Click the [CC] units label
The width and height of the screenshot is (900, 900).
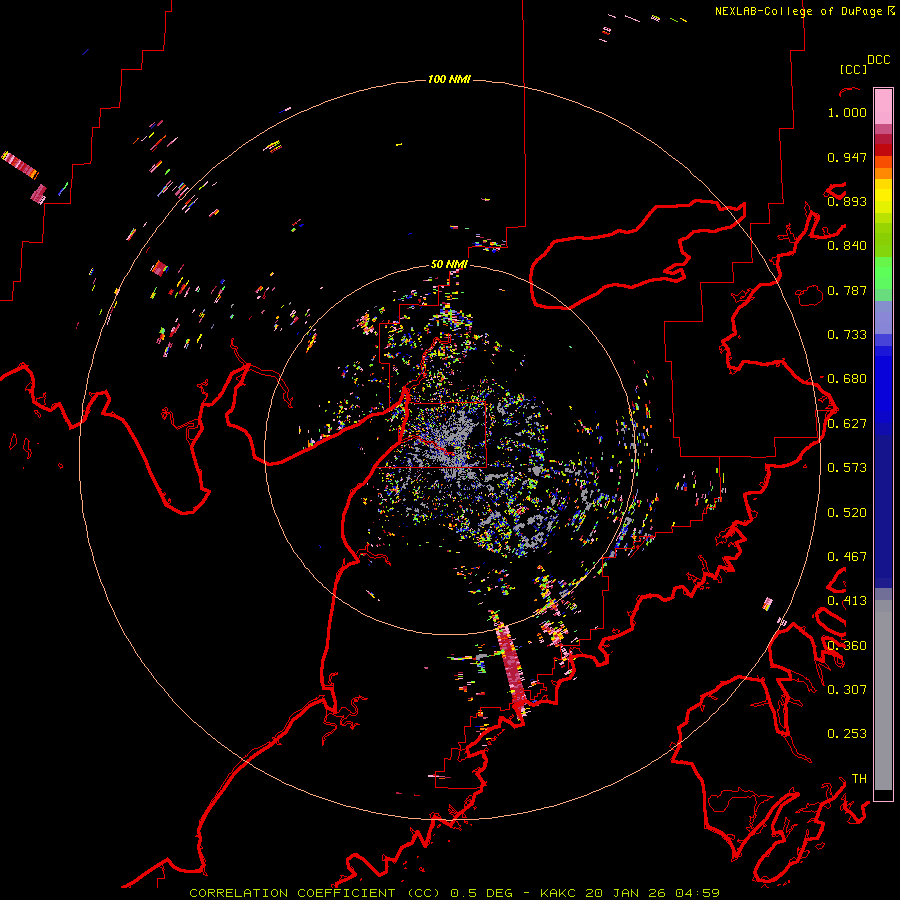(x=853, y=69)
